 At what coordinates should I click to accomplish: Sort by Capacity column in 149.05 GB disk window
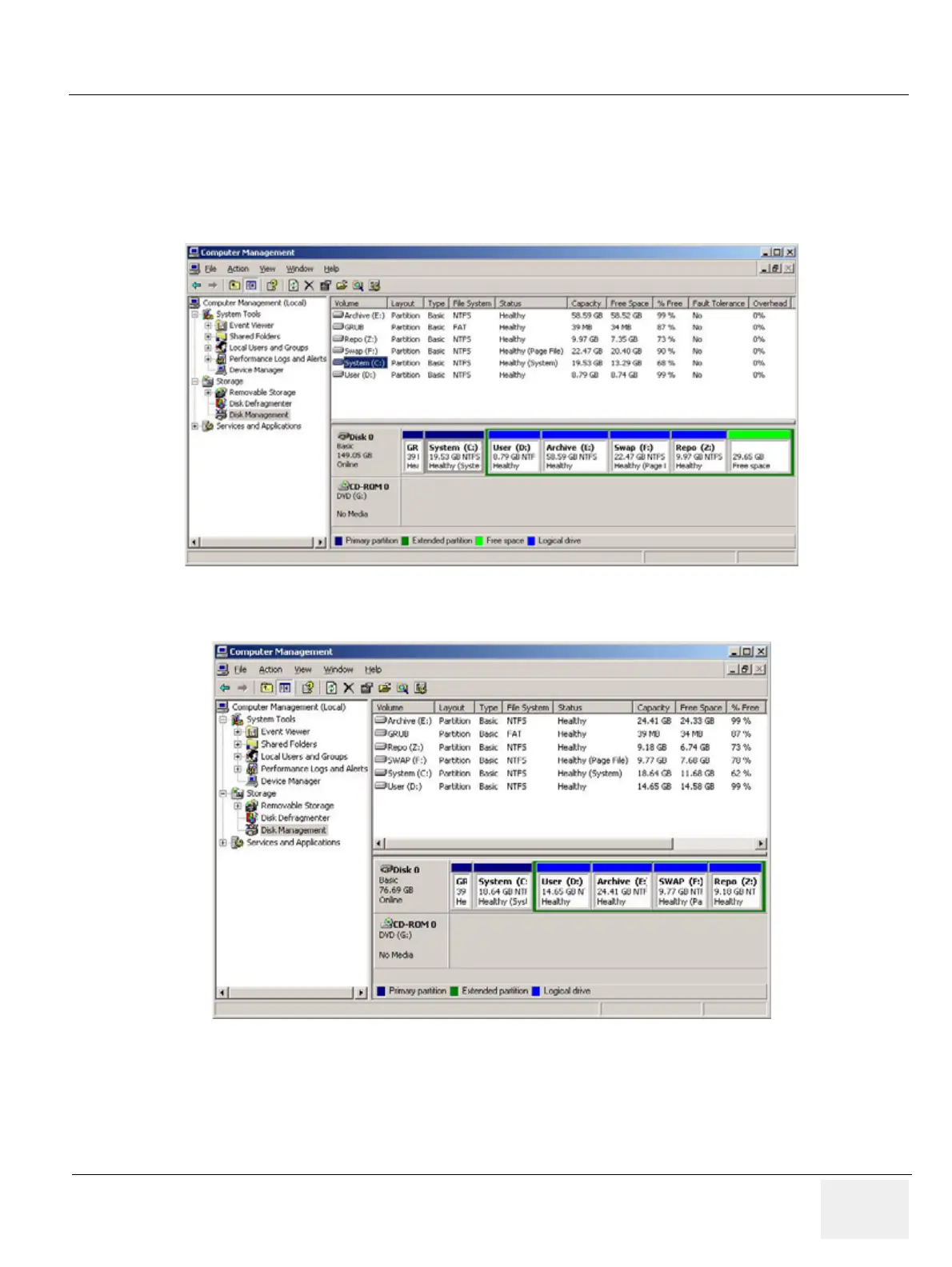[x=586, y=303]
